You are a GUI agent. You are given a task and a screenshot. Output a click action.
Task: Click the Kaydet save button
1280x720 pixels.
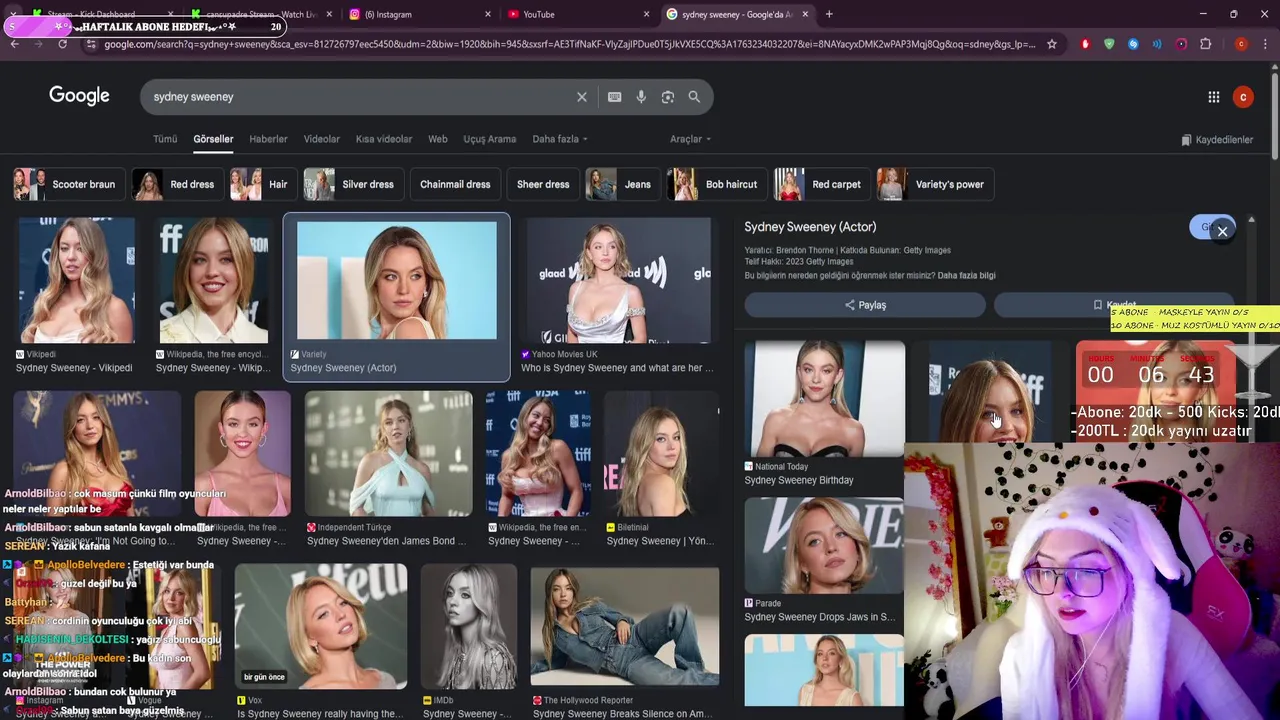coord(1113,305)
